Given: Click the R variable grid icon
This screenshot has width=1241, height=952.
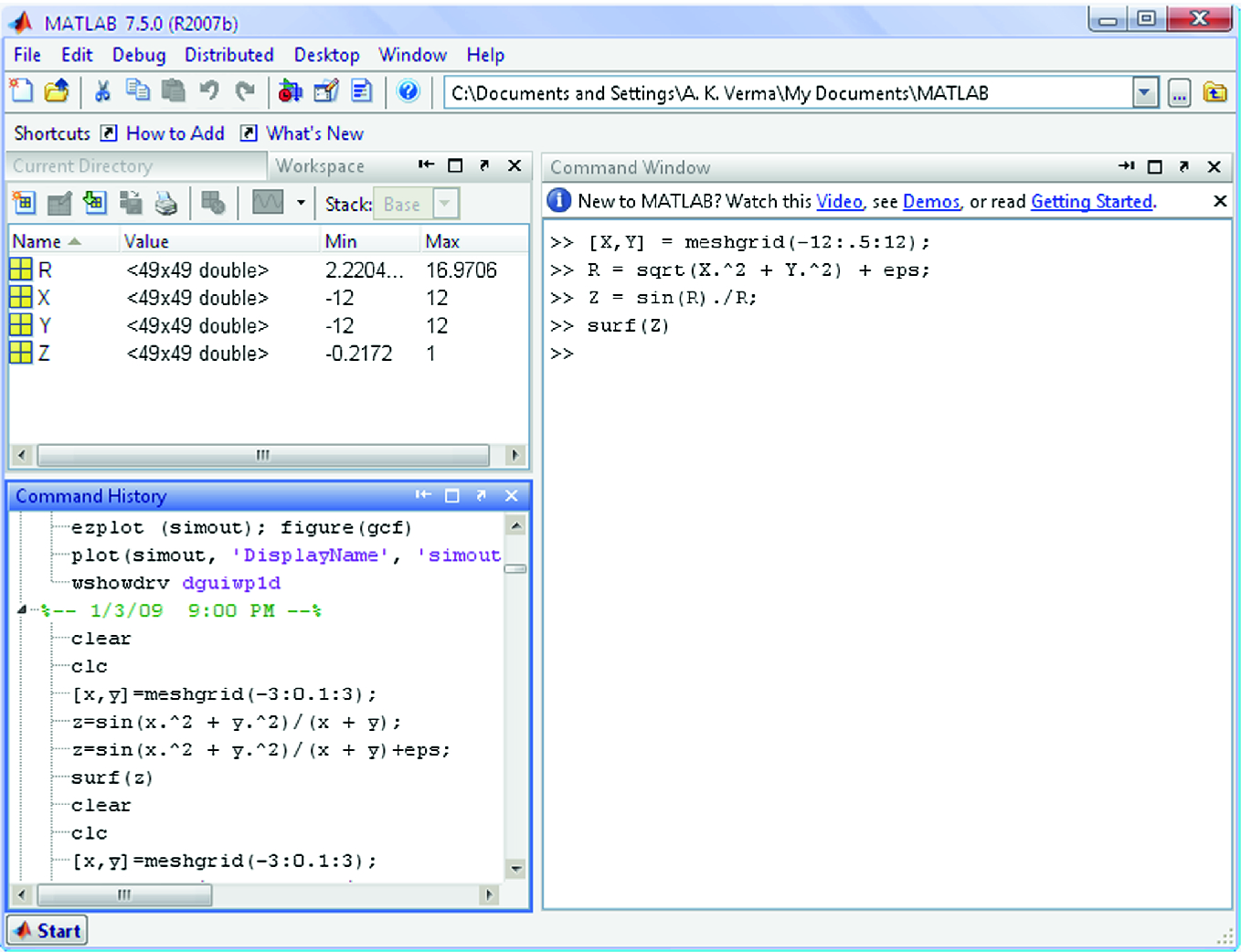Looking at the screenshot, I should 20,270.
